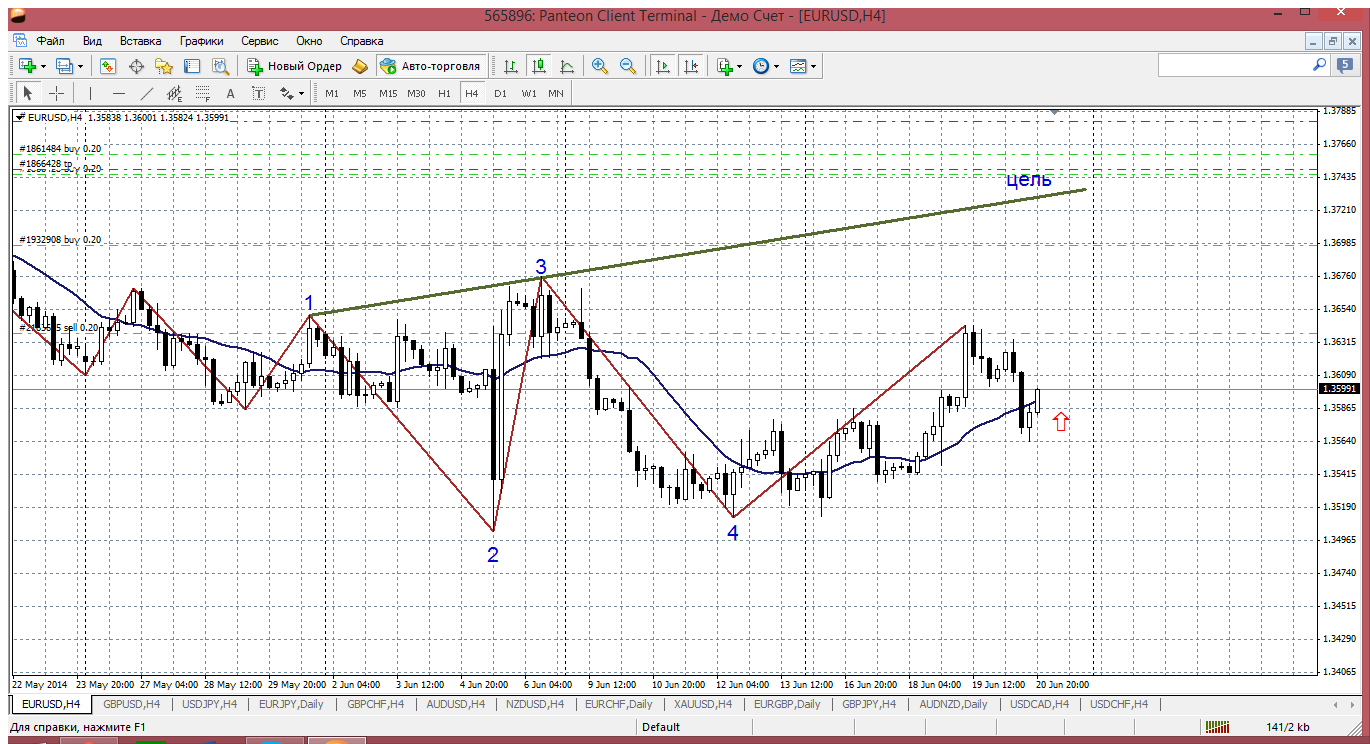1370x744 pixels.
Task: Open the Navigator star-folder icon
Action: 164,66
